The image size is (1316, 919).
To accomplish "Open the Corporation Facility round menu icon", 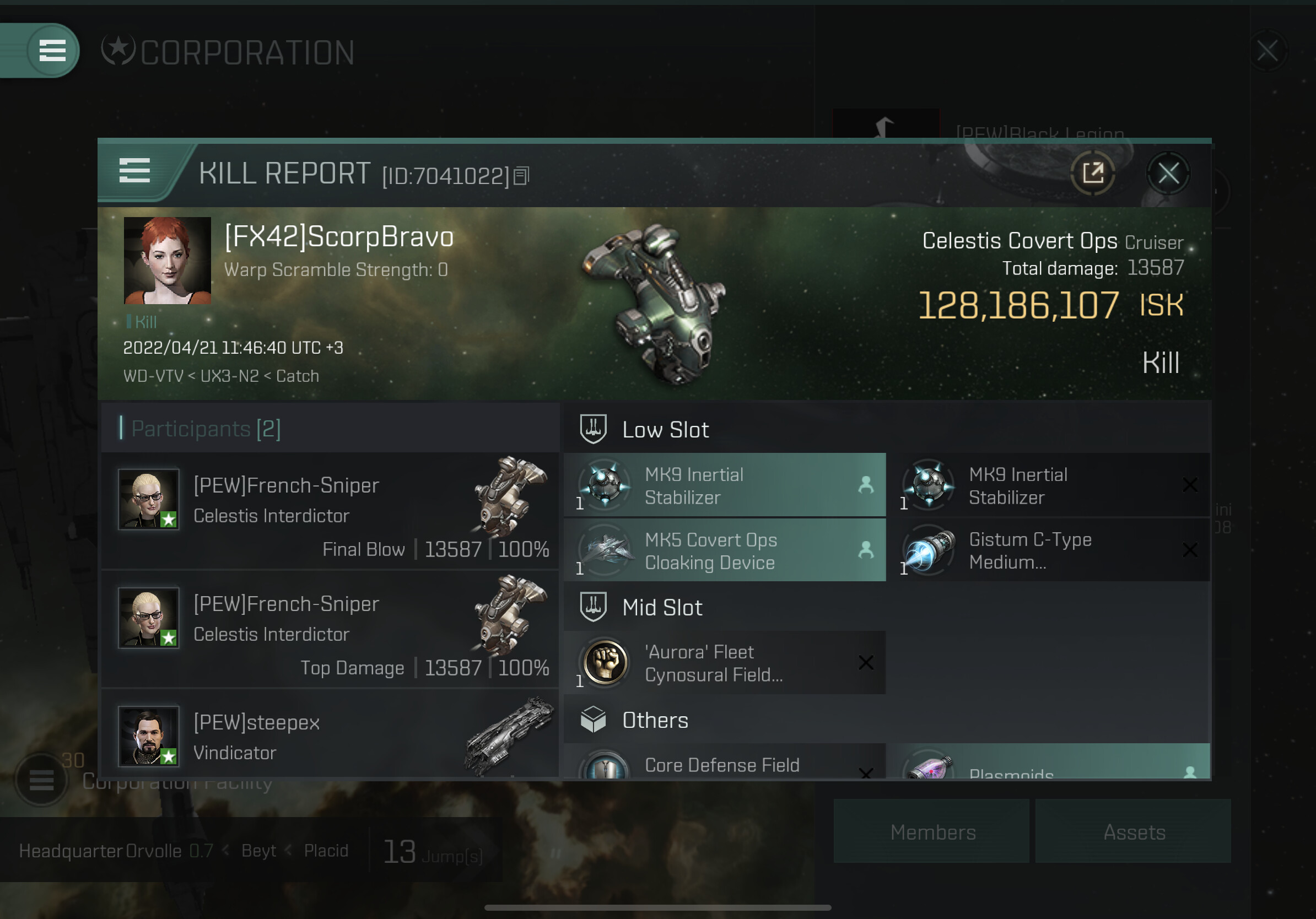I will point(41,779).
